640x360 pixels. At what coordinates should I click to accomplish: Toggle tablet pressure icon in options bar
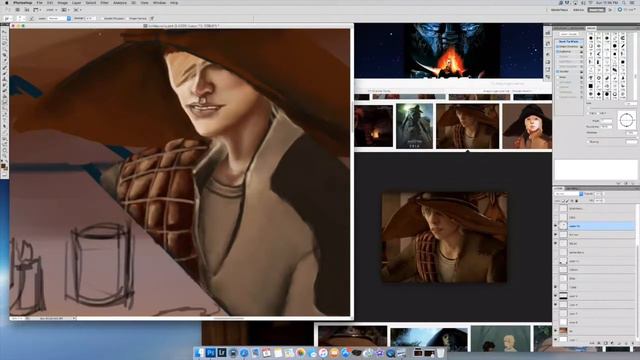[152, 18]
